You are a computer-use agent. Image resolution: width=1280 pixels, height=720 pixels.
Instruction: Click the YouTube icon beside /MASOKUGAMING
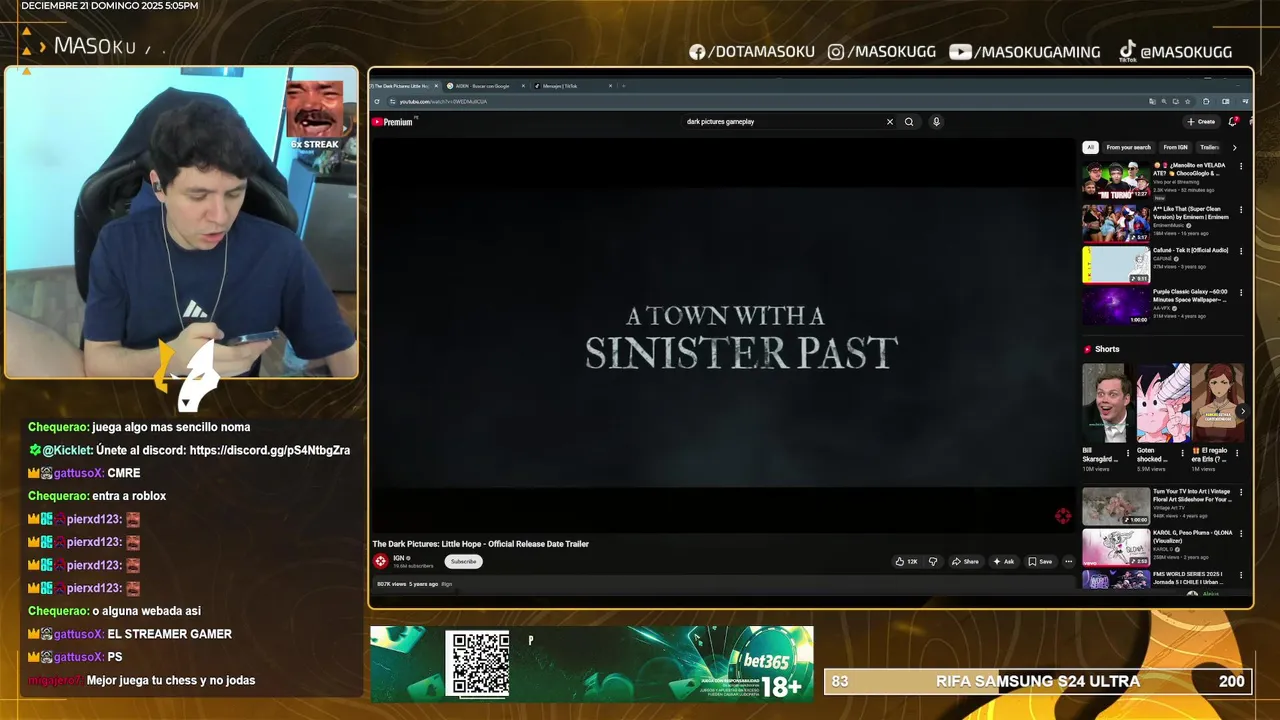[960, 52]
